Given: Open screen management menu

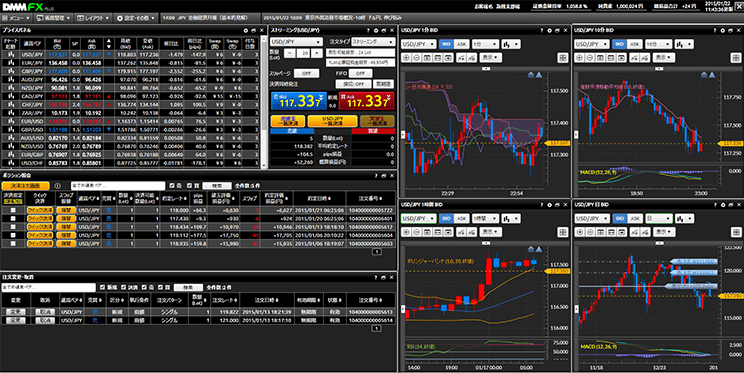Looking at the screenshot, I should click(54, 18).
